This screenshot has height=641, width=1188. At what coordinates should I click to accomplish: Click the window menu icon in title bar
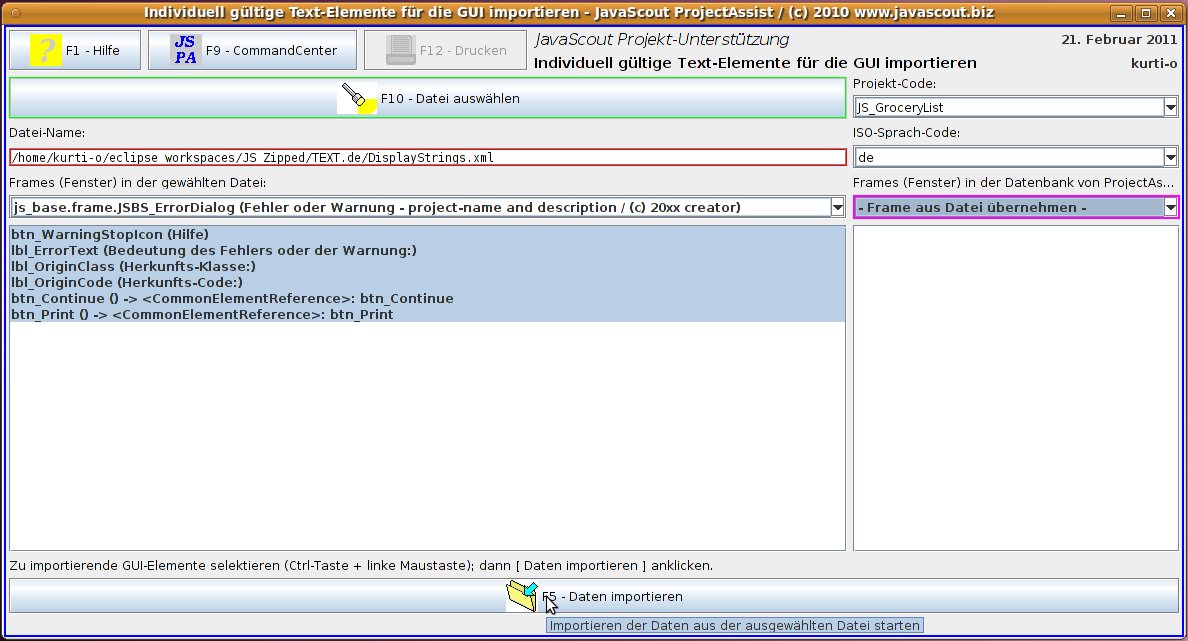[15, 13]
